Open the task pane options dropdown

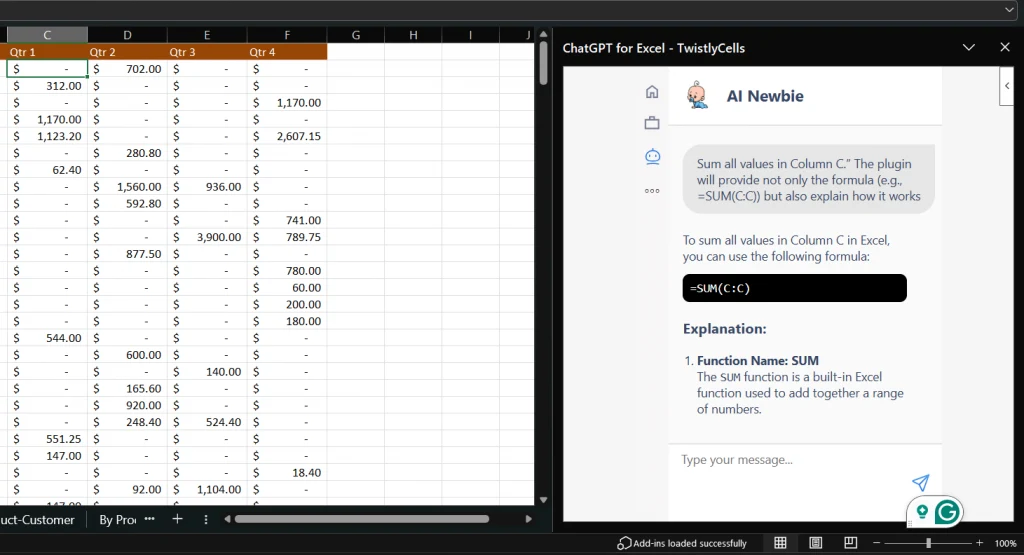(x=968, y=47)
